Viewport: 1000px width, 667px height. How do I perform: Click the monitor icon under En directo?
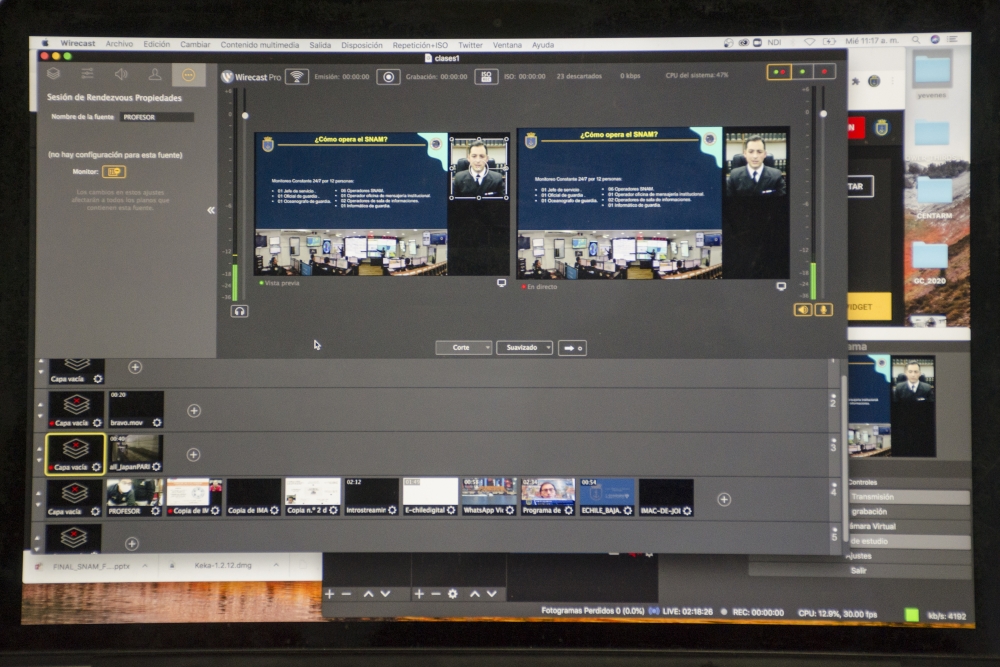(x=781, y=286)
